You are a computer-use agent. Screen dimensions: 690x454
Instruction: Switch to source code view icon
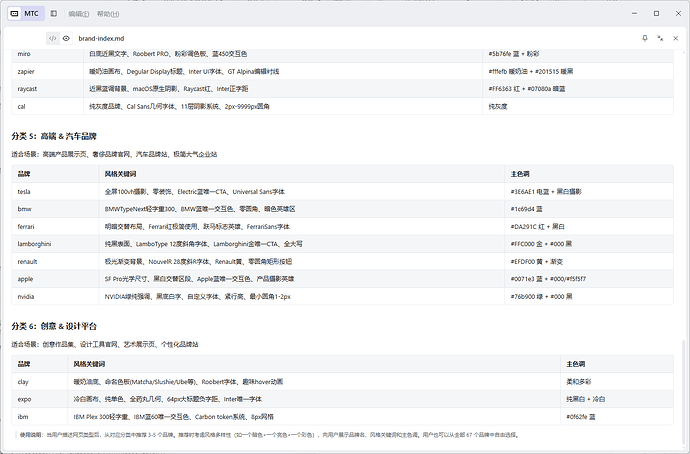coord(52,38)
